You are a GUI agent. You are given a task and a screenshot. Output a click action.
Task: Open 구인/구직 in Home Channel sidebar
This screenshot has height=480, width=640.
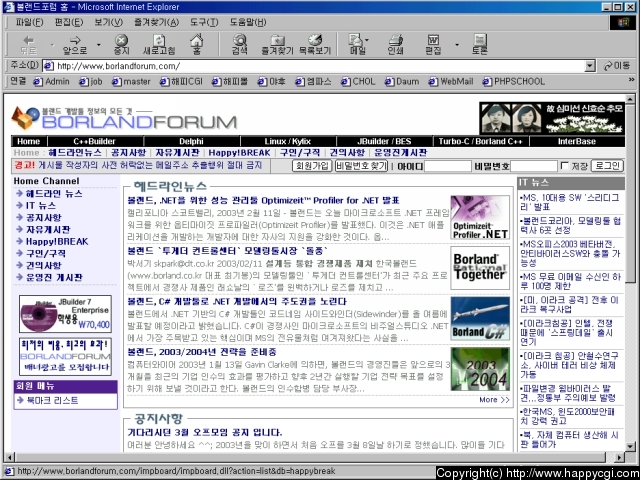coord(46,253)
